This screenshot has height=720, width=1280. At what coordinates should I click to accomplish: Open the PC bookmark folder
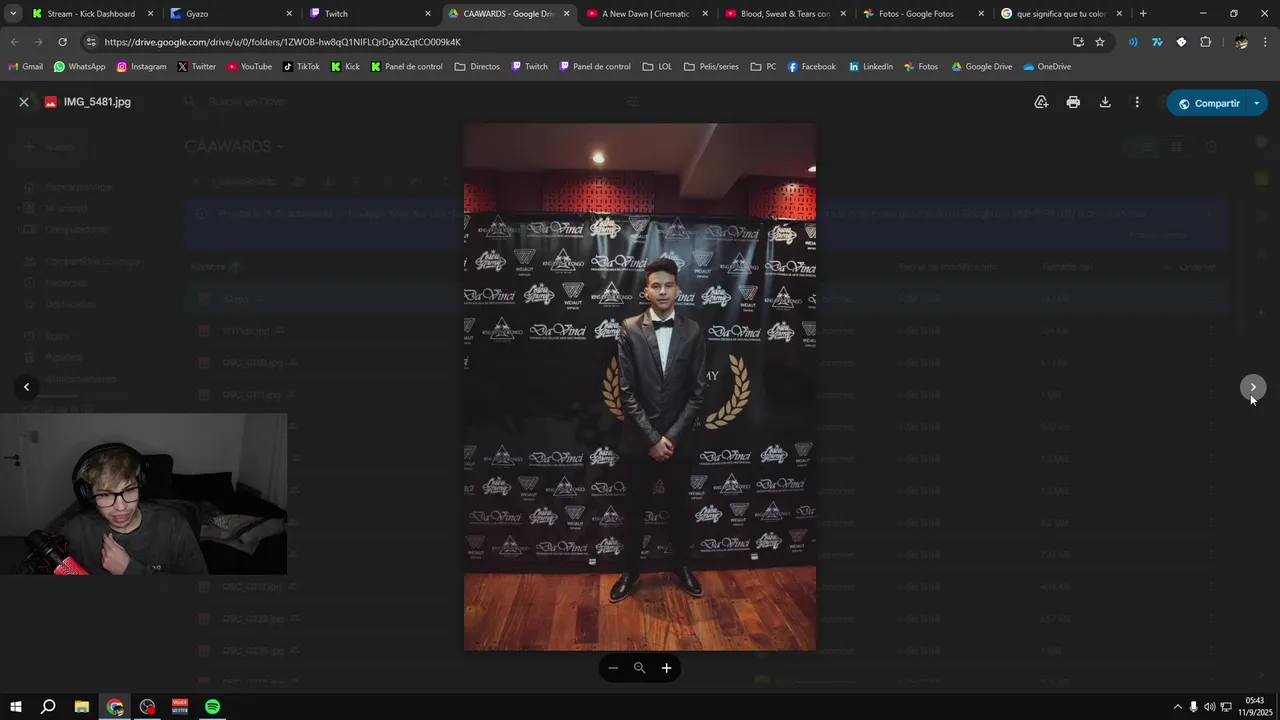click(763, 67)
